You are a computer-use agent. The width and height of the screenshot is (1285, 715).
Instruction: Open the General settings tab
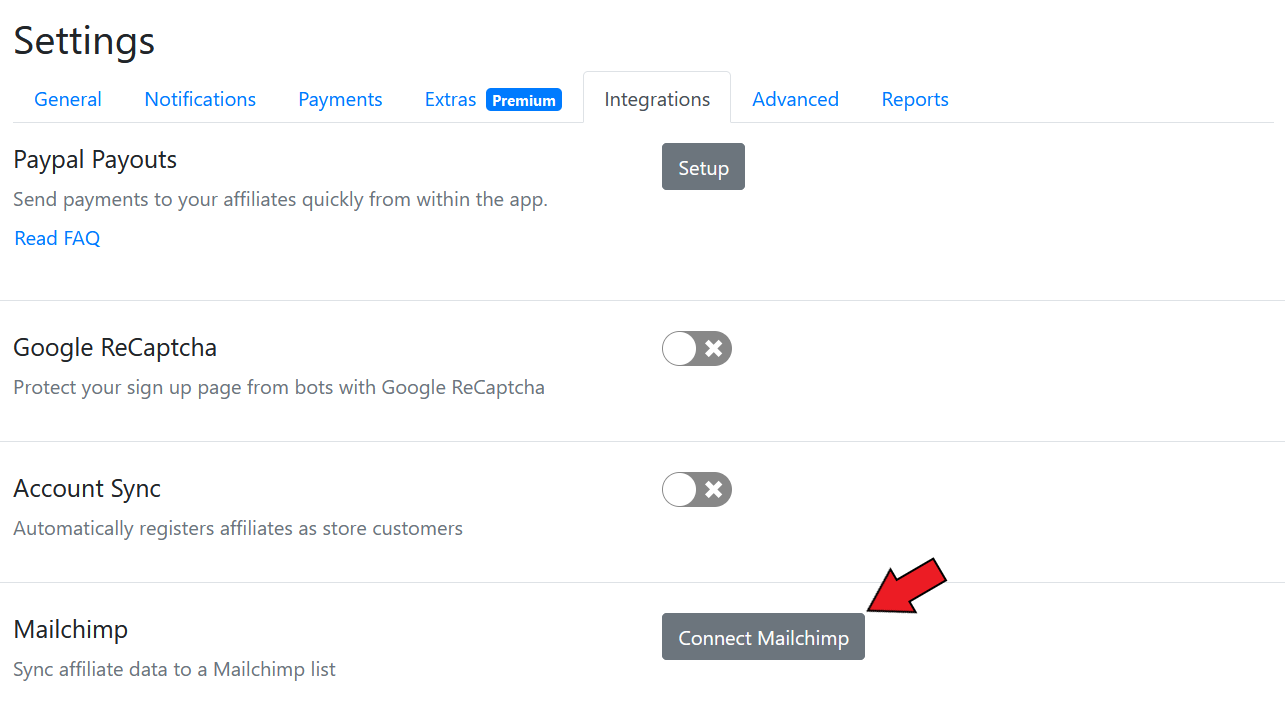68,99
